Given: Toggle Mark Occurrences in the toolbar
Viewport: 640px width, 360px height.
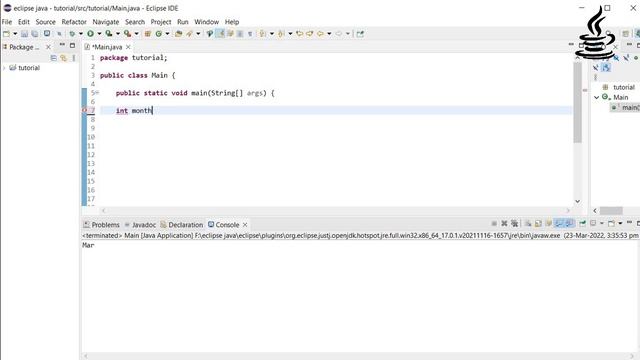Looking at the screenshot, I should (220, 34).
